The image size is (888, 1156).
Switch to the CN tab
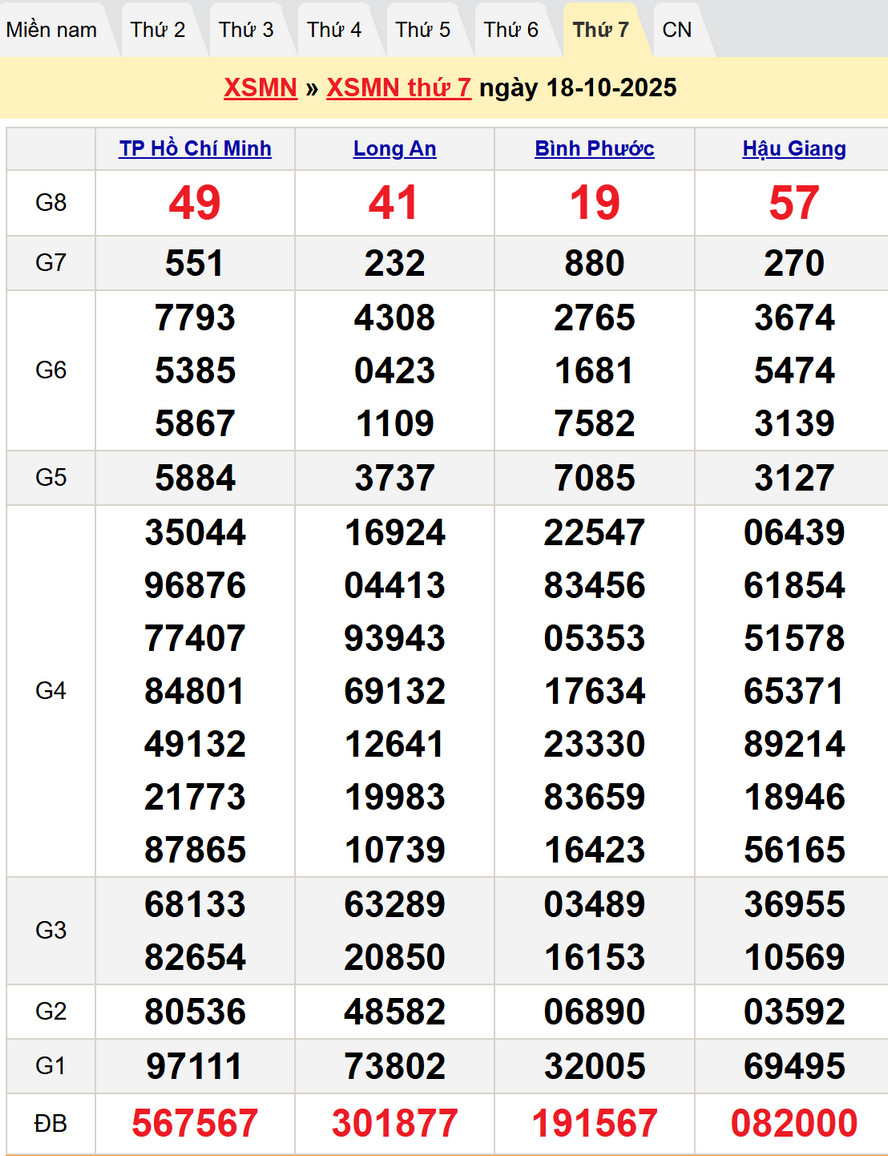(x=677, y=30)
